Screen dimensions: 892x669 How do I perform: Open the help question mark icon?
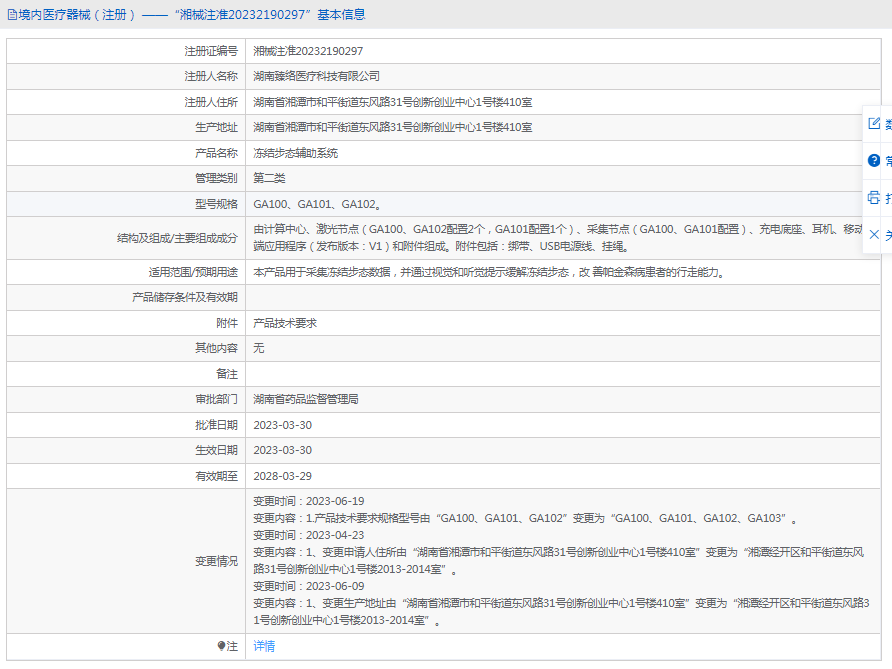pyautogui.click(x=874, y=160)
